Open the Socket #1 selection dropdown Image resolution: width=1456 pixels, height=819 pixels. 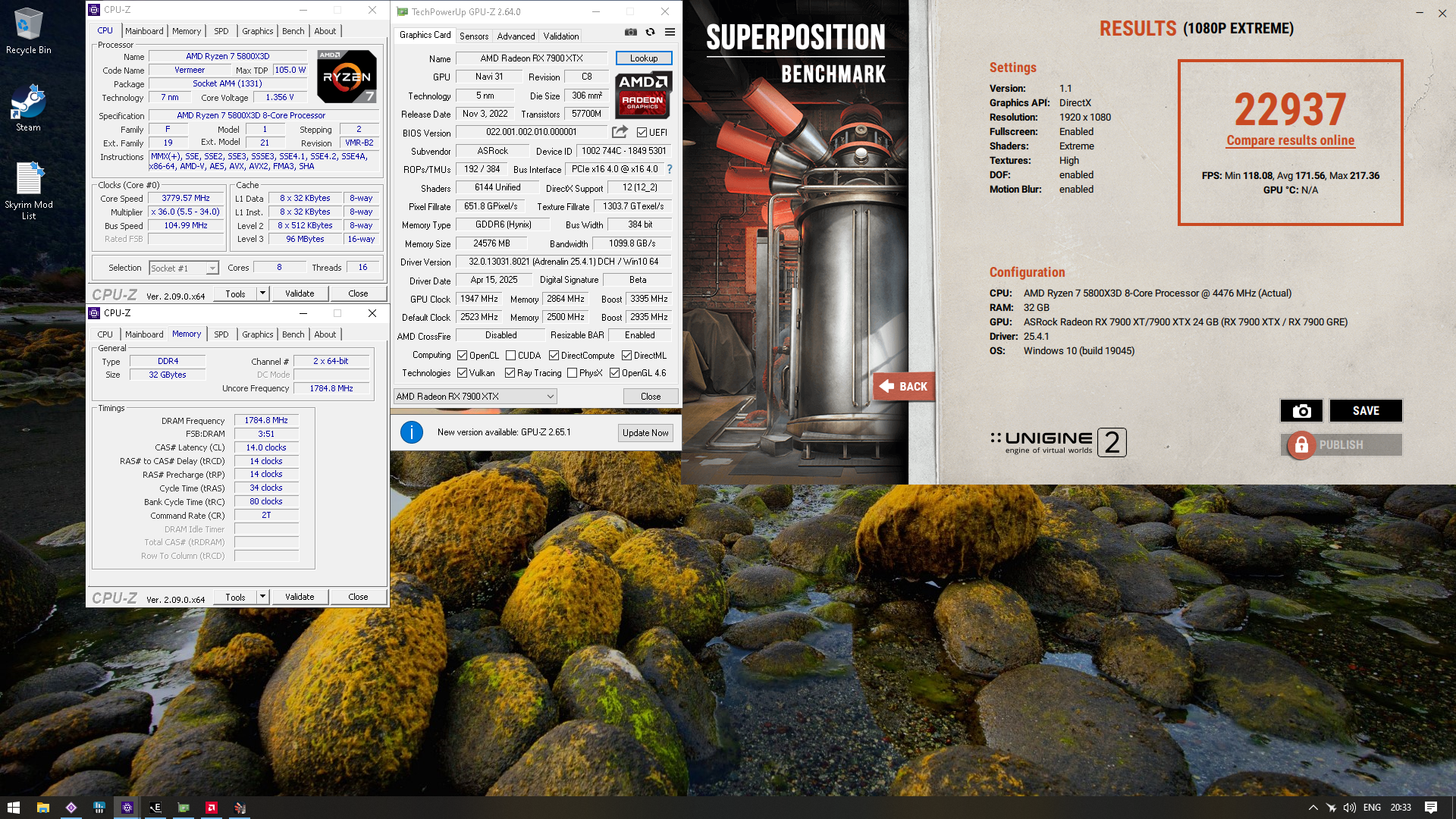[184, 268]
